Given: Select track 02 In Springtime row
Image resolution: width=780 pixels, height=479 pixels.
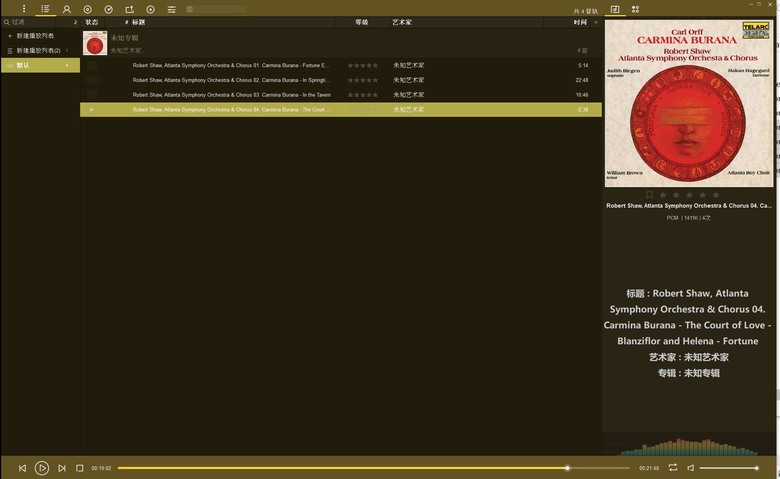Looking at the screenshot, I should (341, 80).
